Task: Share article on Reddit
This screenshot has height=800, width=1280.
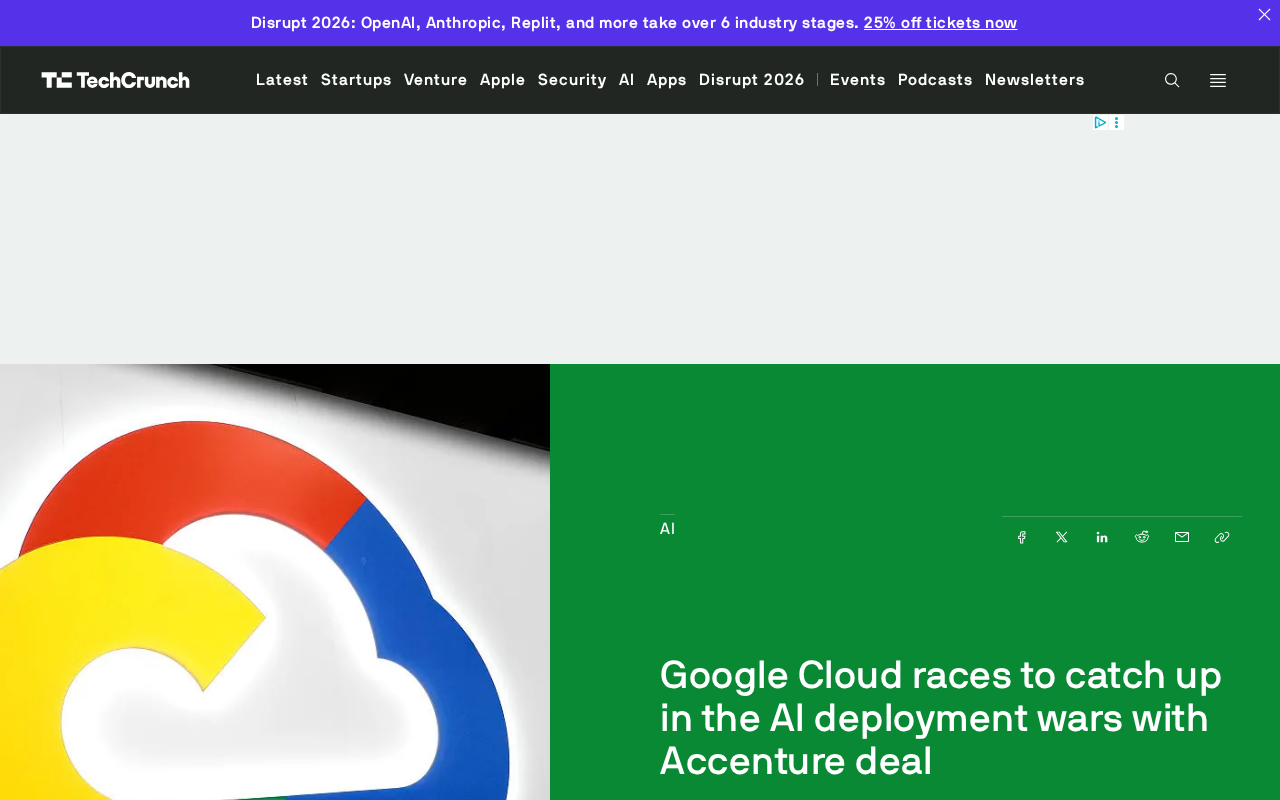Action: 1142,537
